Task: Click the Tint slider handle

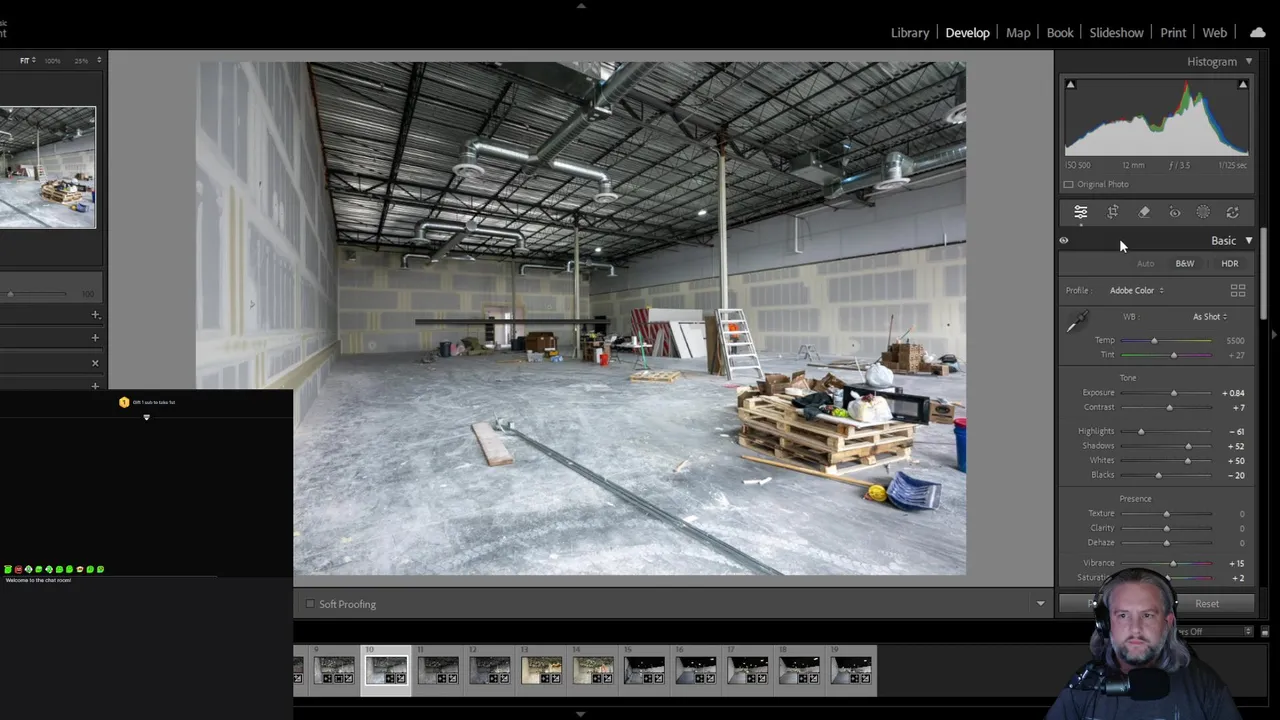Action: pyautogui.click(x=1174, y=355)
